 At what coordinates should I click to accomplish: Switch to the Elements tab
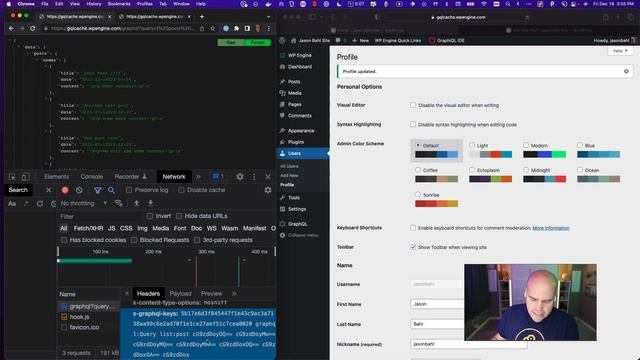coord(56,177)
